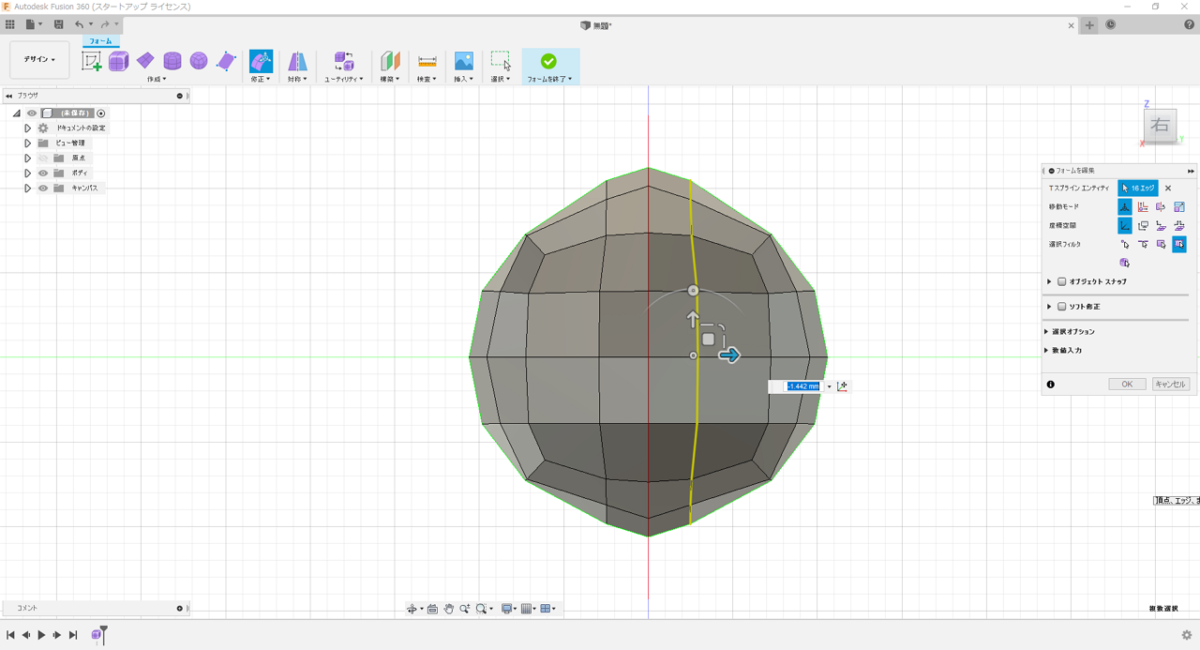Click the フォームを終了 finish form button
This screenshot has width=1200, height=650.
pos(550,66)
